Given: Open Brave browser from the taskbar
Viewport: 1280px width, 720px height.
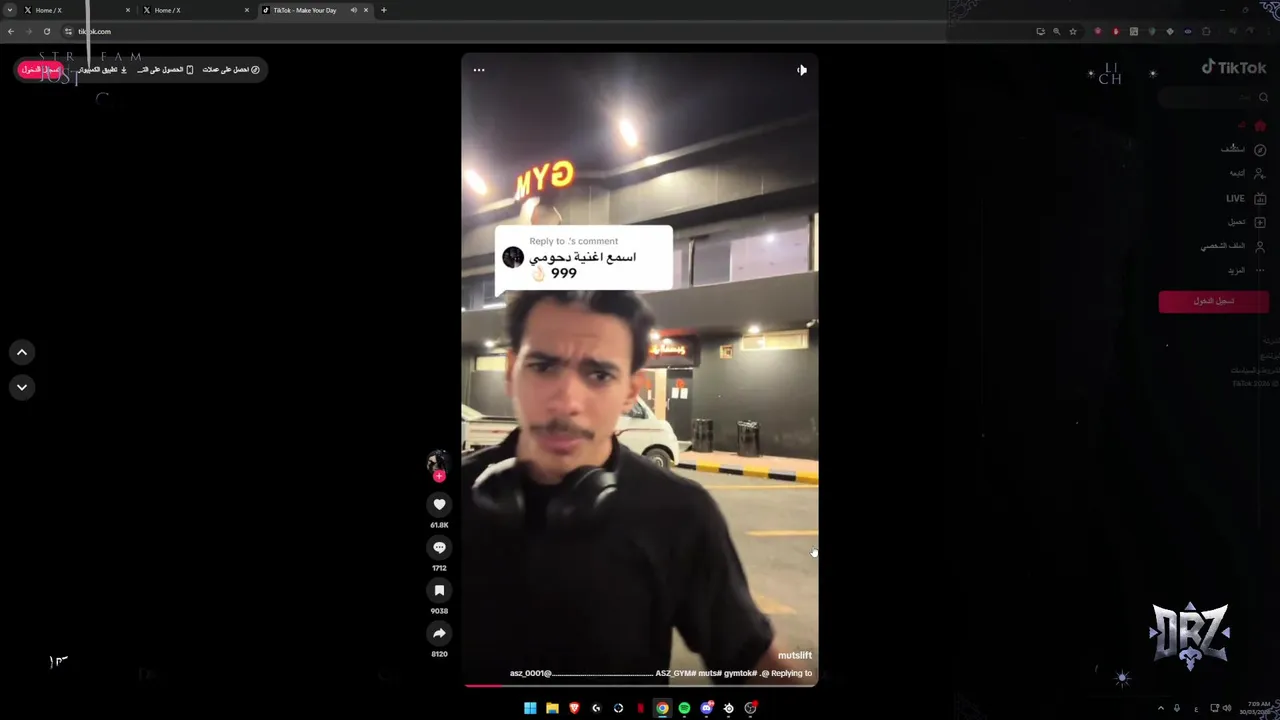Looking at the screenshot, I should (x=574, y=708).
